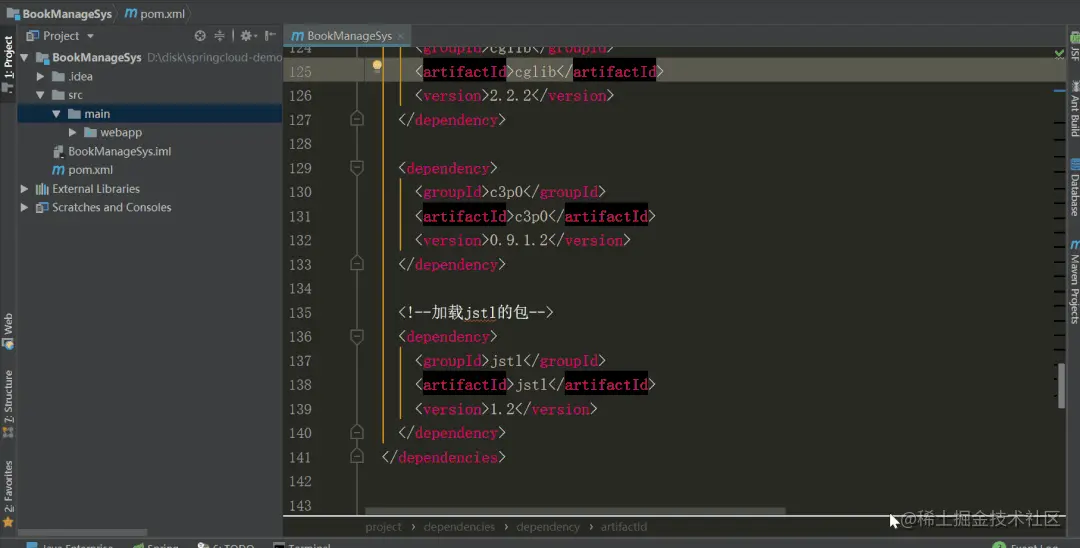This screenshot has width=1080, height=548.
Task: Open the 2: Favorites tool window
Action: pyautogui.click(x=8, y=494)
